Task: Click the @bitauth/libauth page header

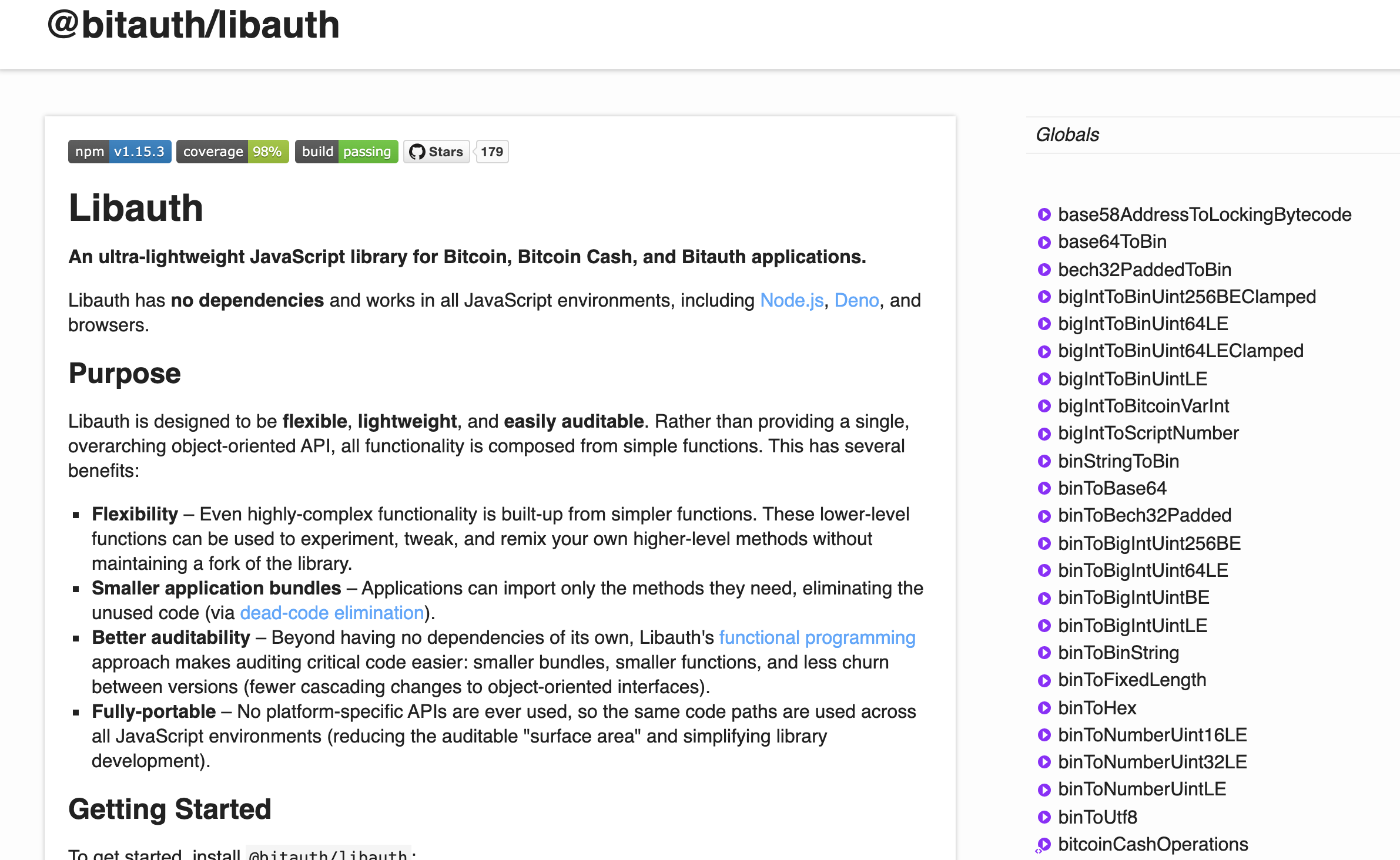Action: tap(193, 26)
